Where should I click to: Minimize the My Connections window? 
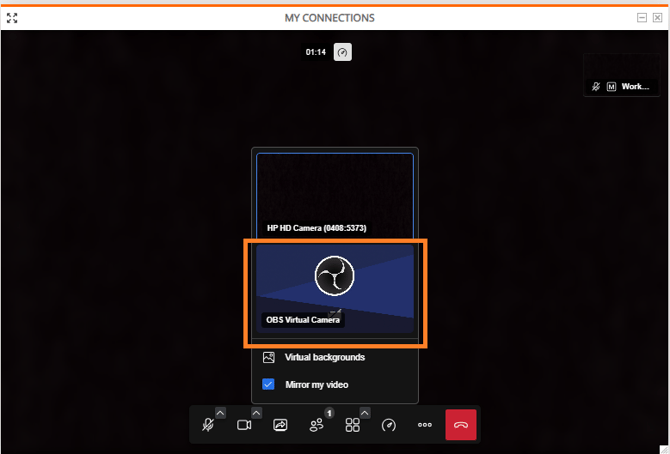[x=641, y=18]
